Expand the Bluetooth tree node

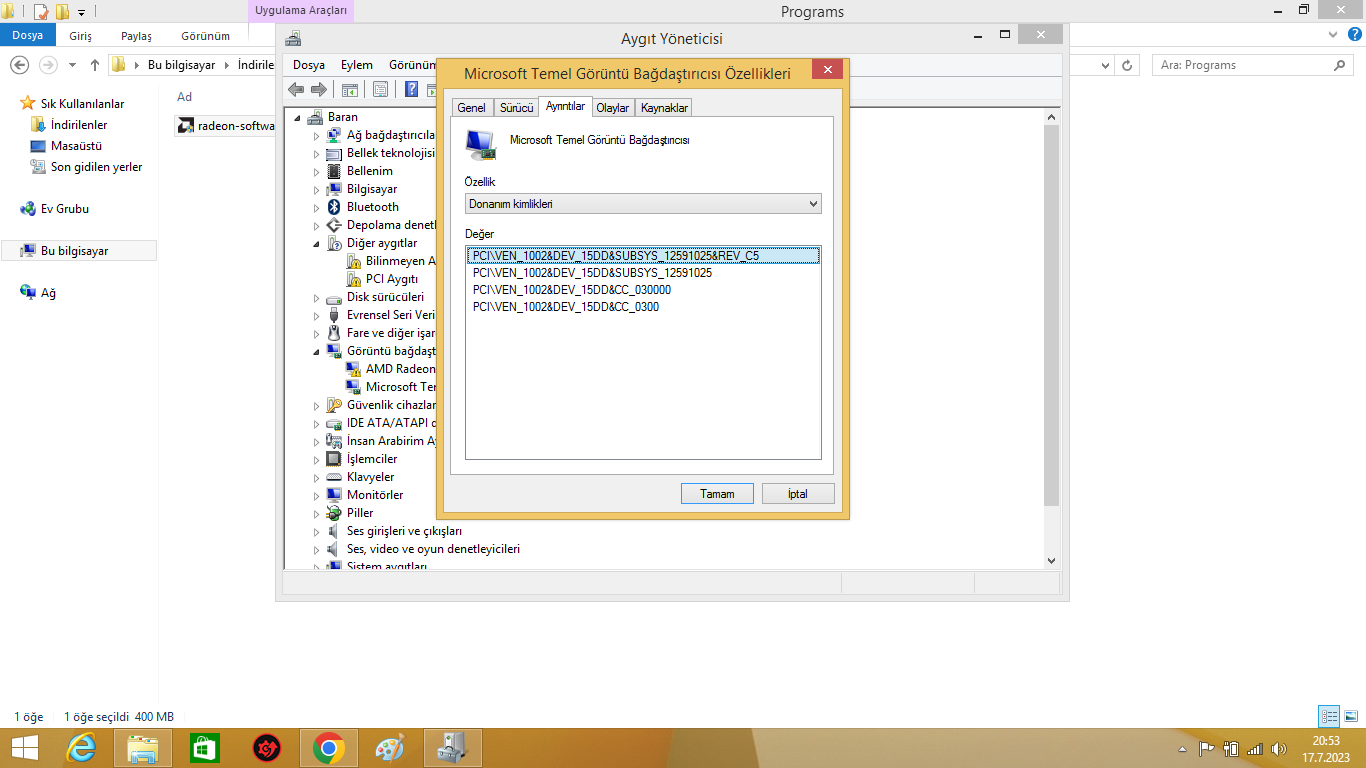(317, 208)
